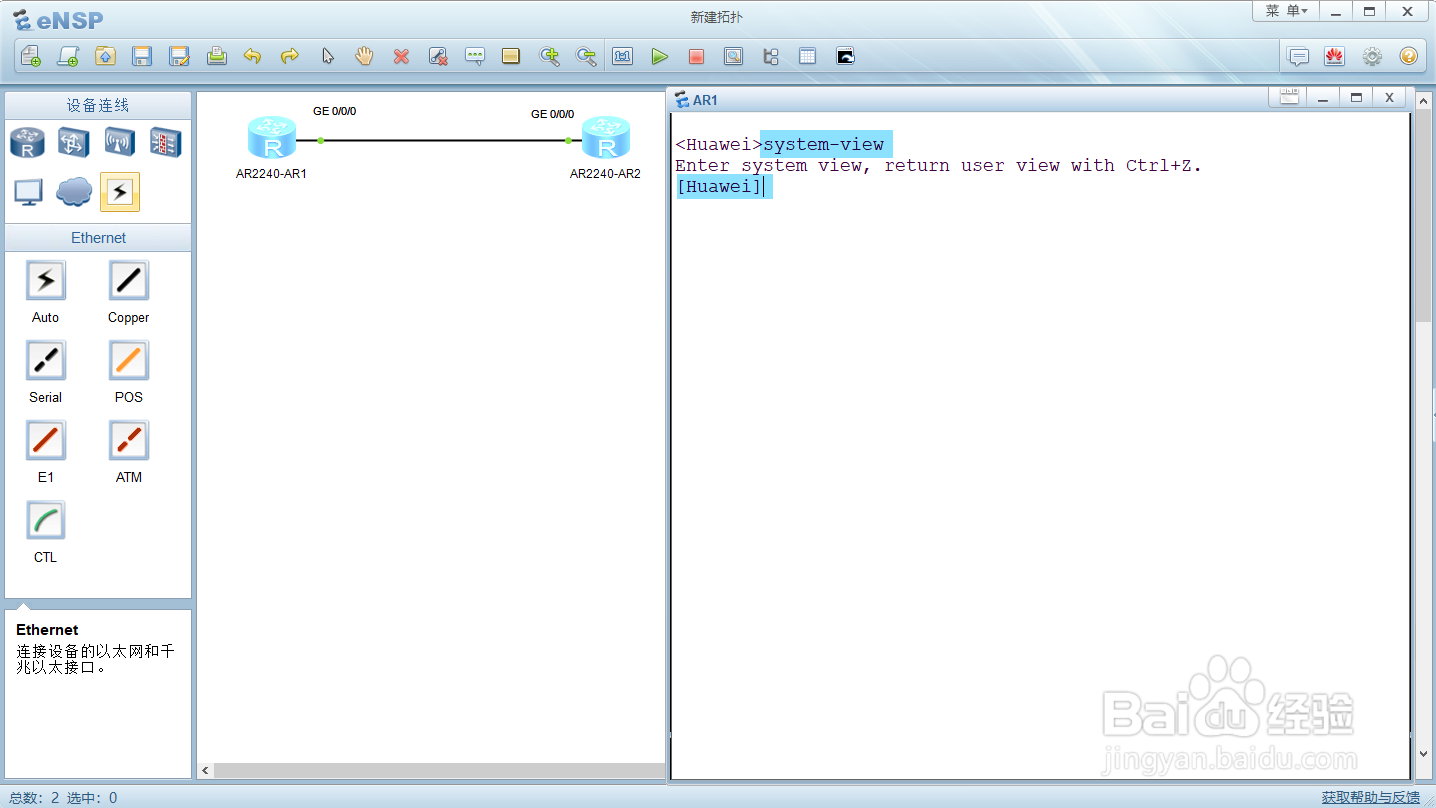Save the current topology
The height and width of the screenshot is (808, 1436).
click(x=142, y=57)
